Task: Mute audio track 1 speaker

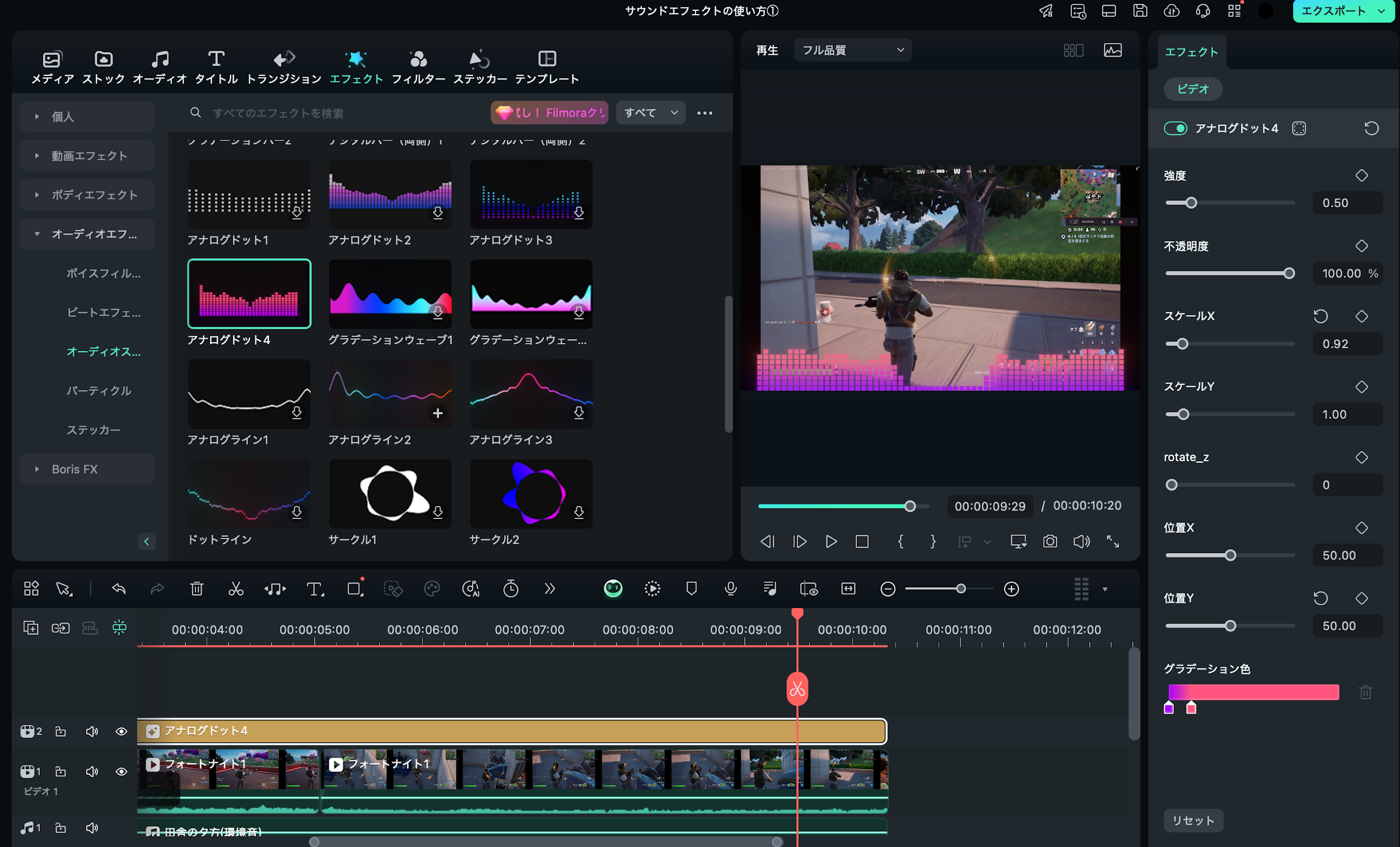Action: (91, 827)
